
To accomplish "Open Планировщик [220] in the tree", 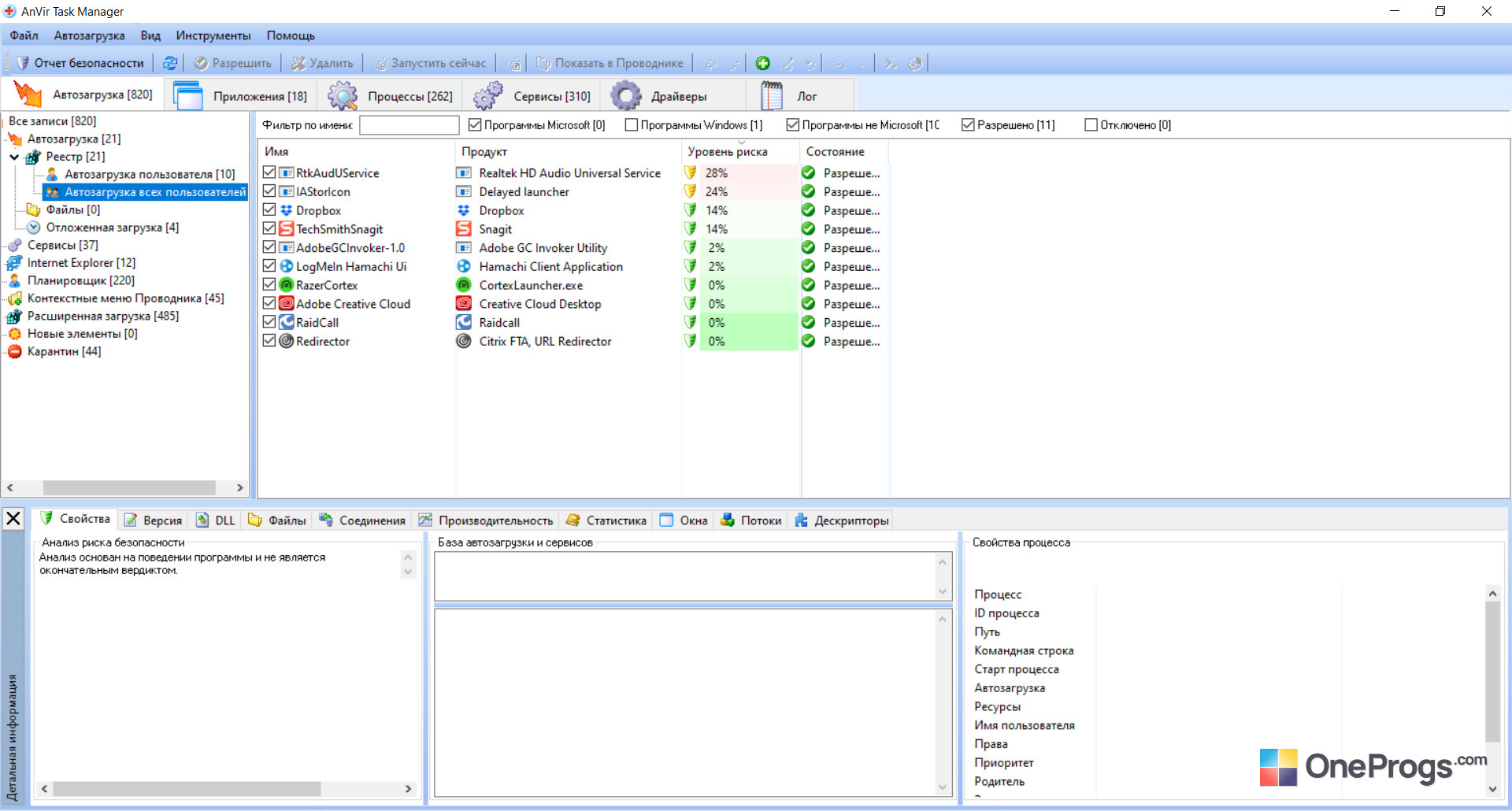I will pyautogui.click(x=80, y=280).
